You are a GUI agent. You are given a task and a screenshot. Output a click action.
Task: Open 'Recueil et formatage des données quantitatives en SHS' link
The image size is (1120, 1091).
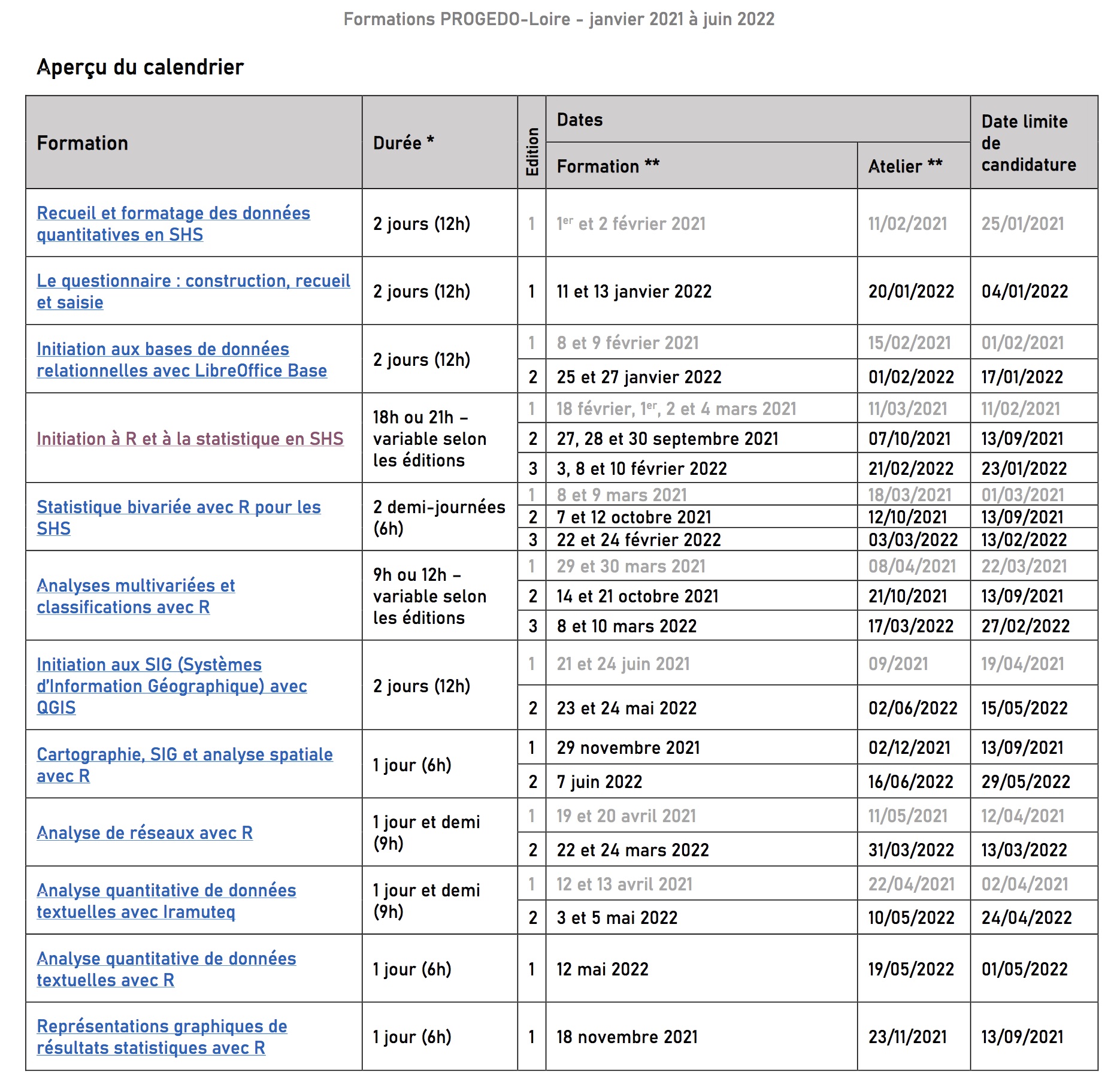173,223
